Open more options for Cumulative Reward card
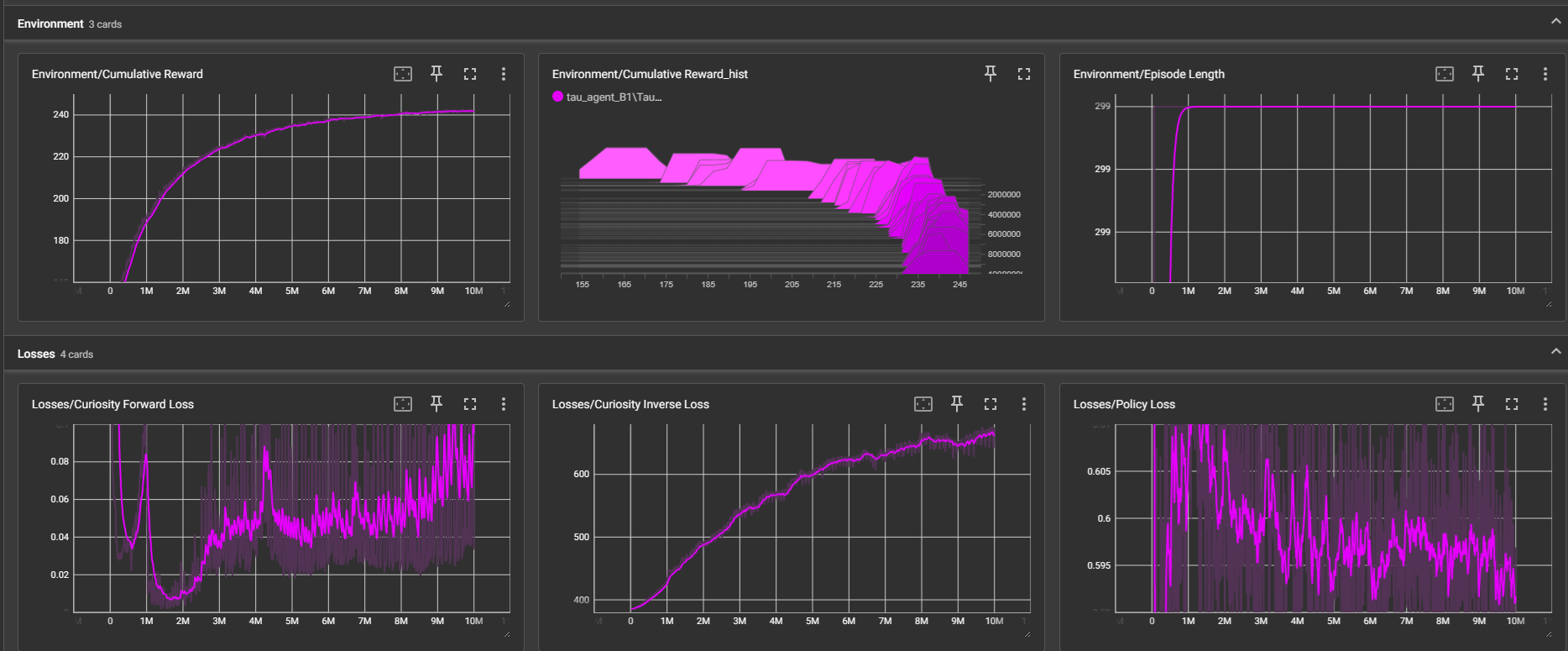 [504, 74]
